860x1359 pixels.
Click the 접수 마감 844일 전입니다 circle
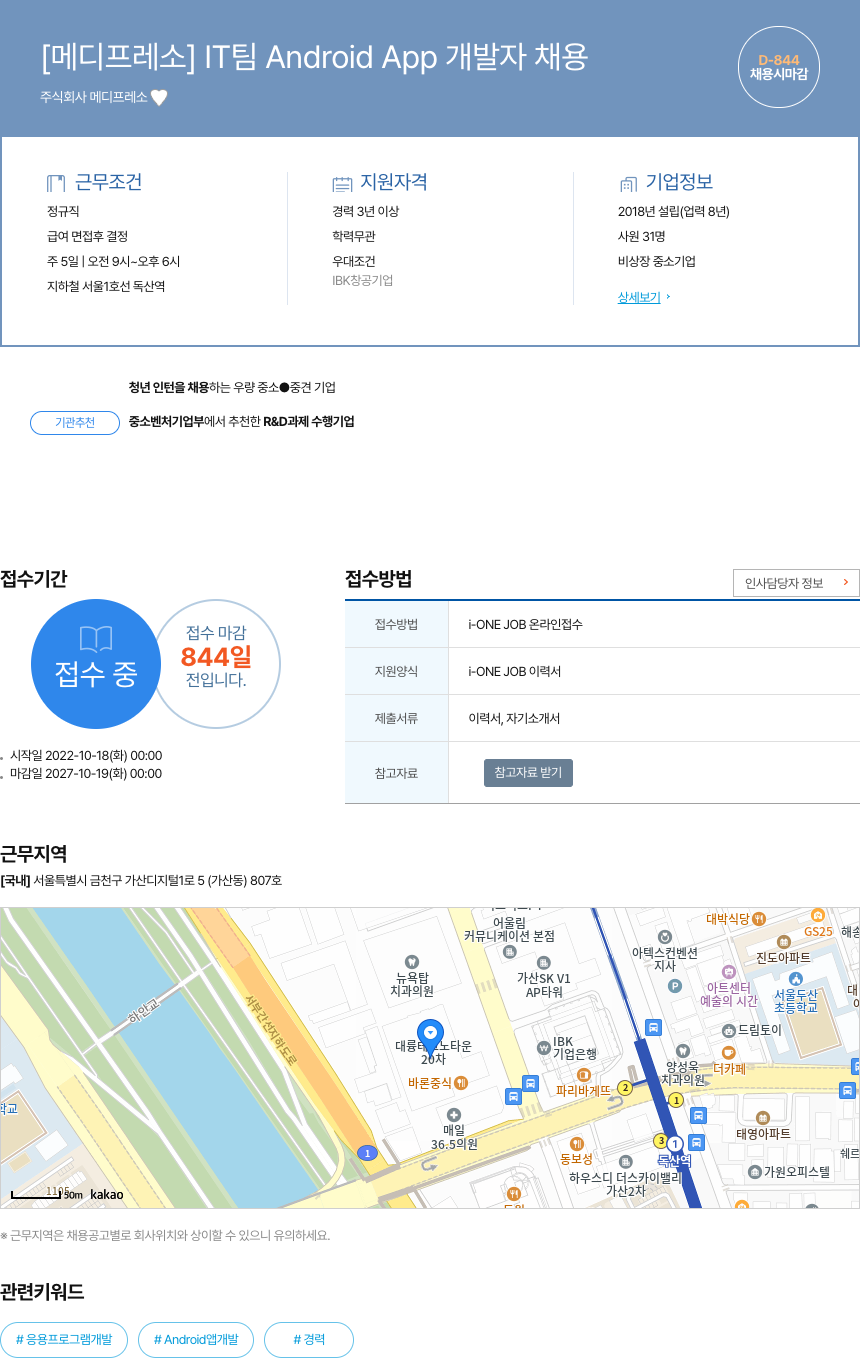click(216, 663)
